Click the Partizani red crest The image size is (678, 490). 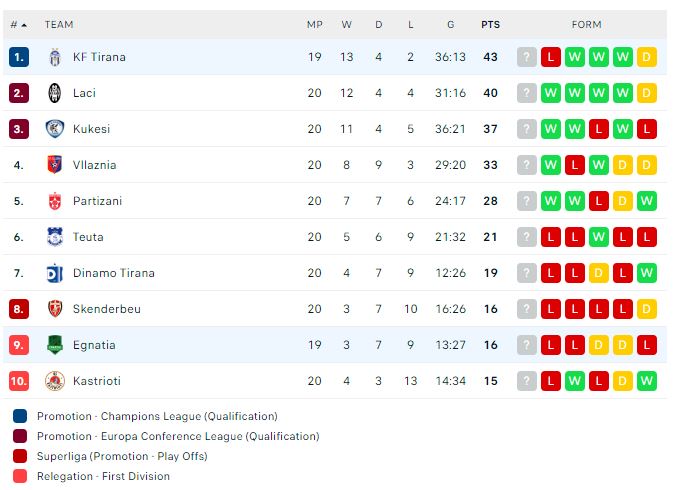[55, 201]
